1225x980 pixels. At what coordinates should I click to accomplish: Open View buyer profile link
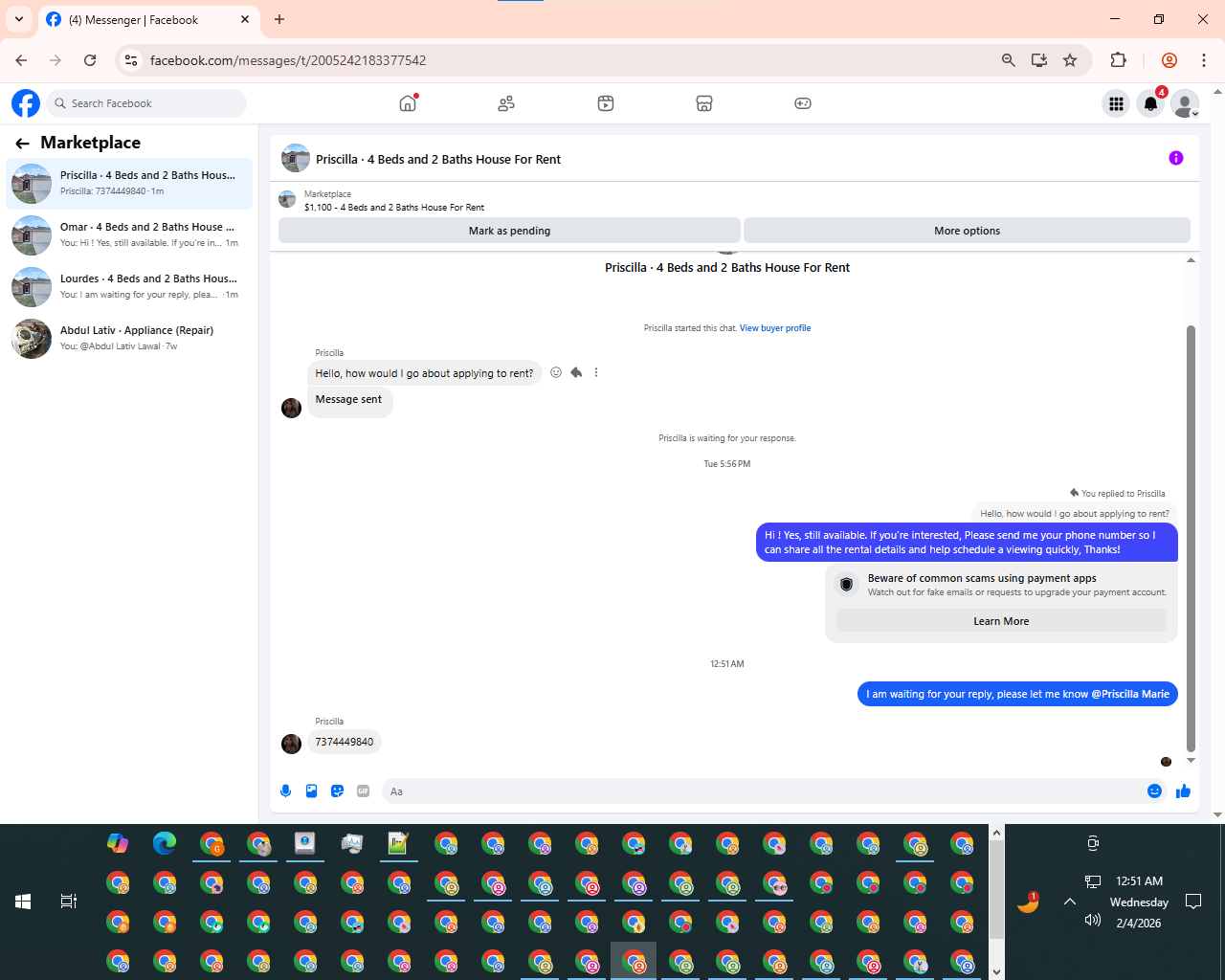click(775, 328)
